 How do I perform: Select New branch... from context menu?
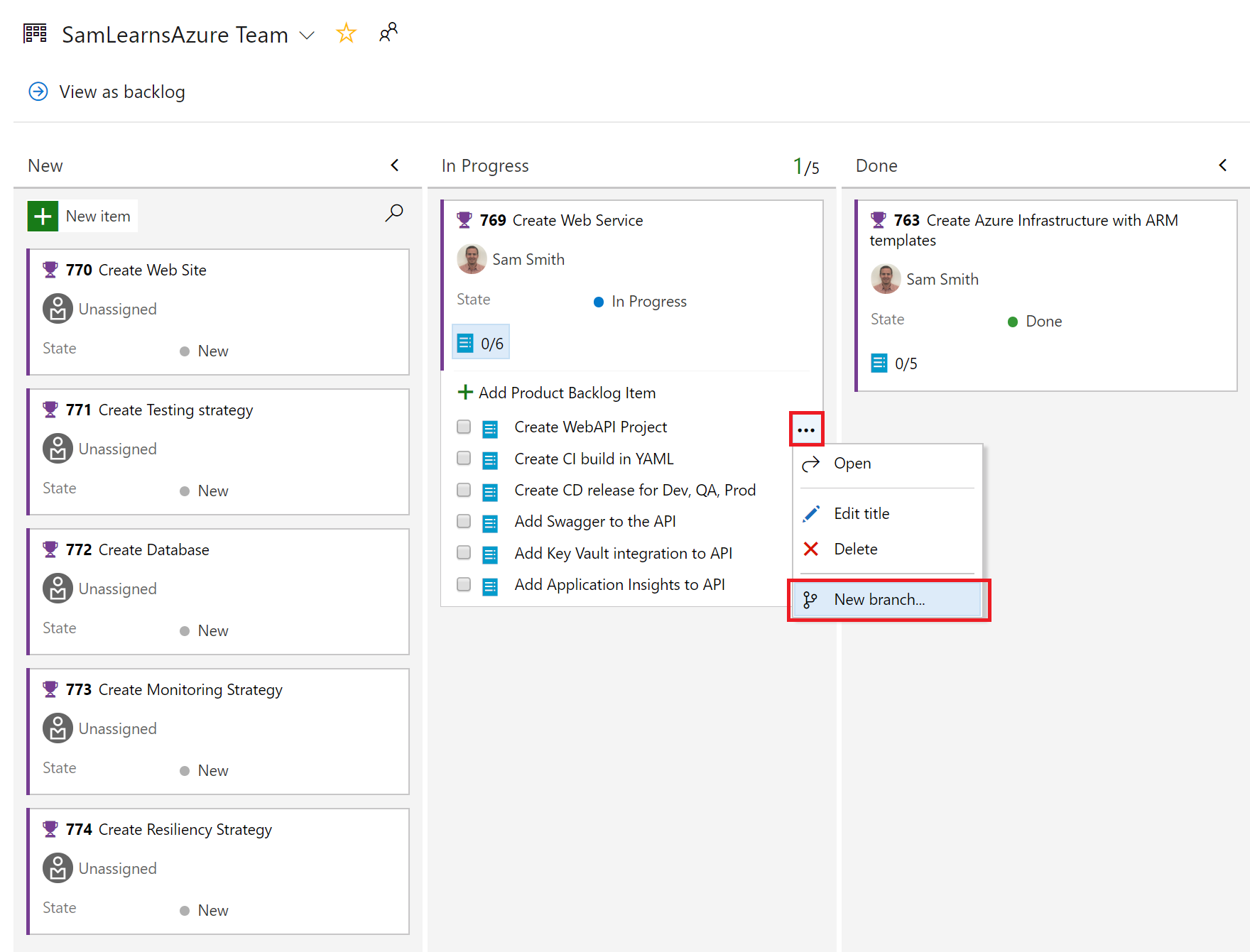[x=879, y=600]
